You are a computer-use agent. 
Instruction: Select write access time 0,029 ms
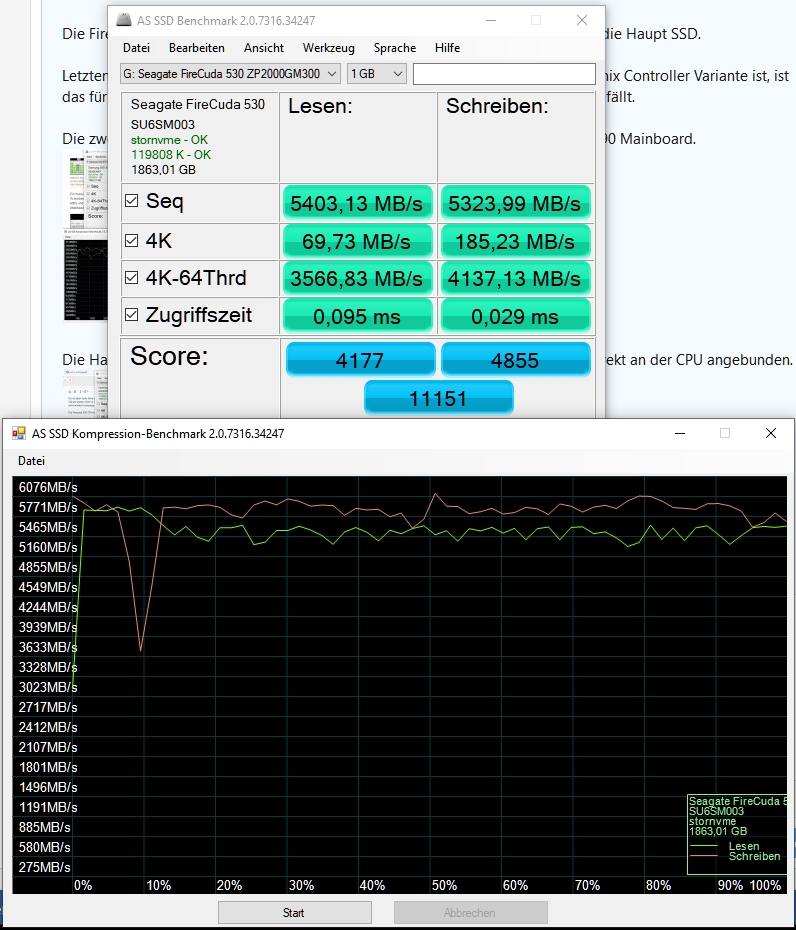pos(514,316)
